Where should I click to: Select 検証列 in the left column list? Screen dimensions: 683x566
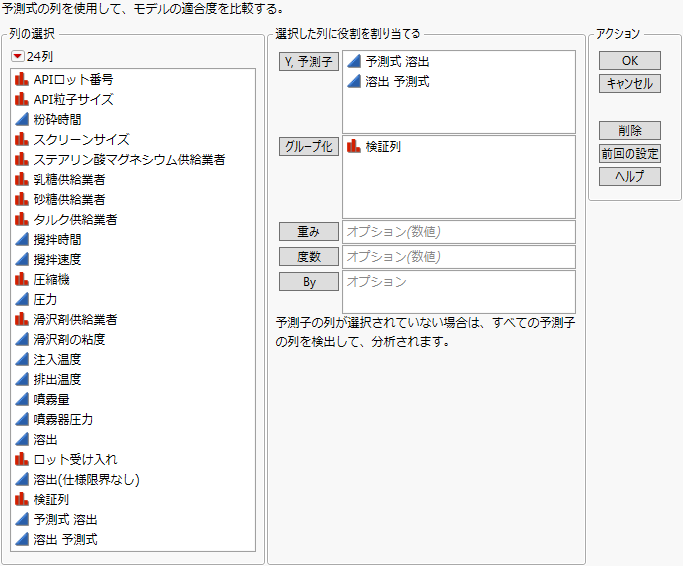(51, 499)
